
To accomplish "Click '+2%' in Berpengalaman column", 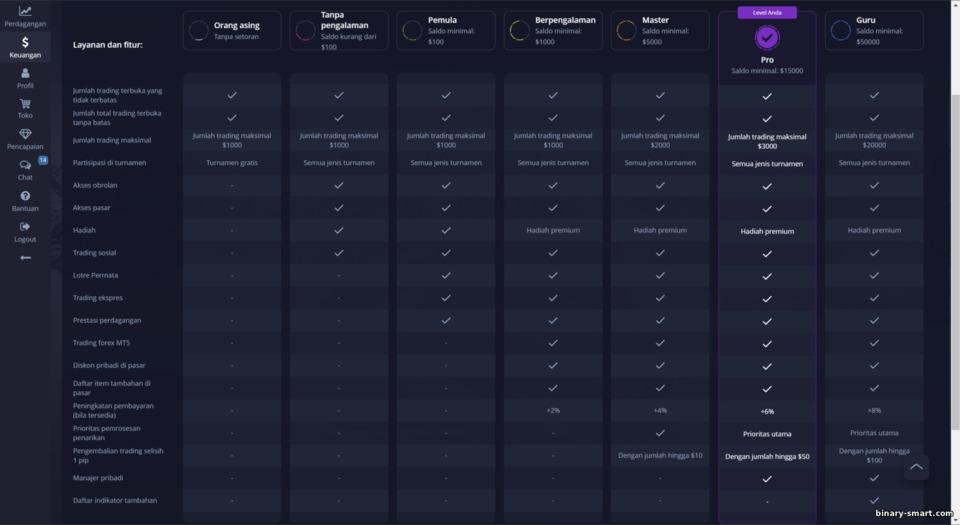I will click(x=553, y=411).
